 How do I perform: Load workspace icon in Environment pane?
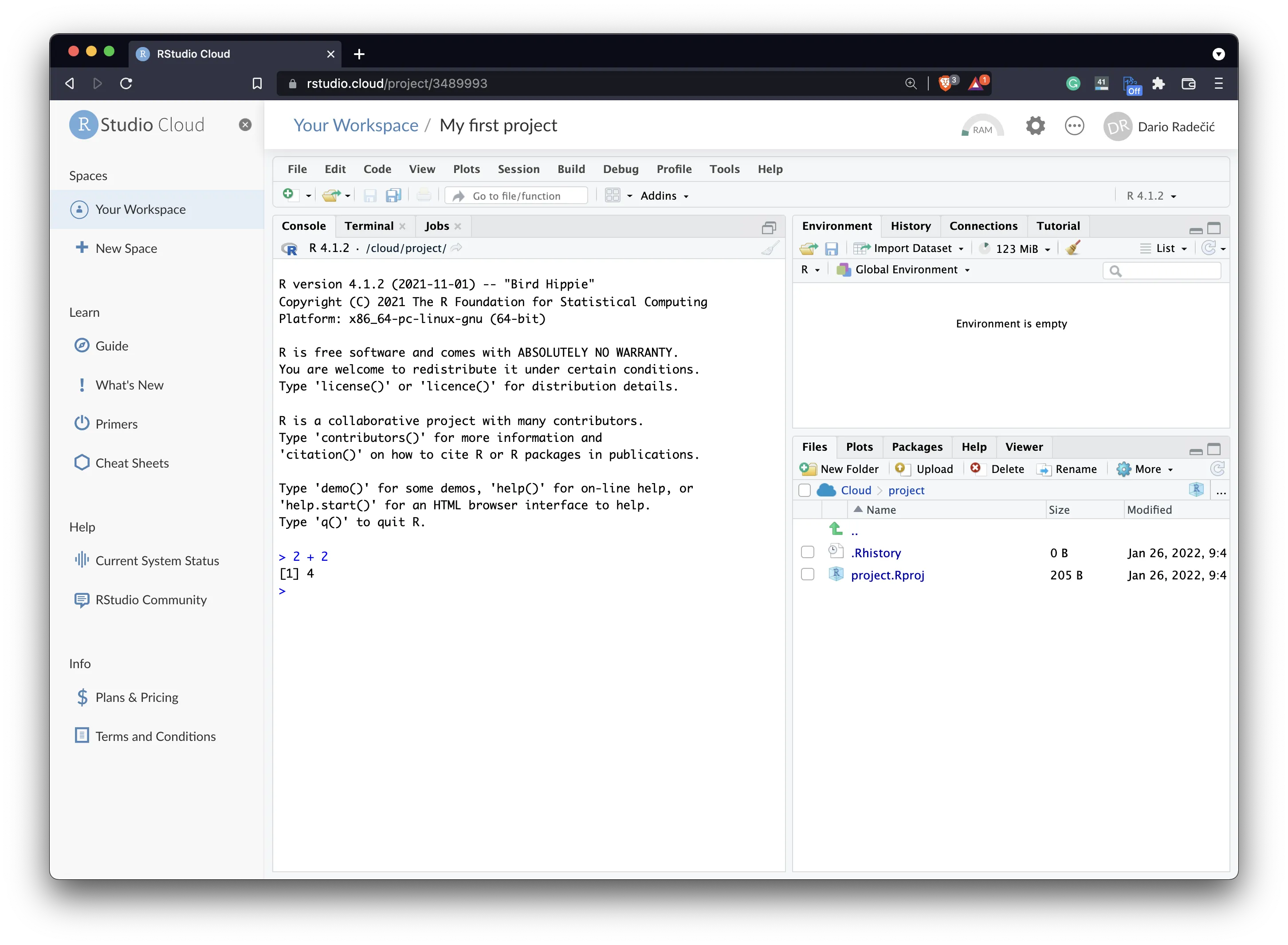(809, 248)
